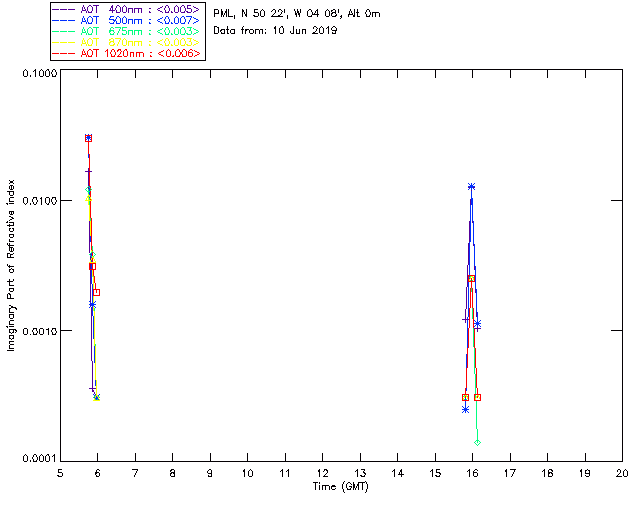Click the topmost red square marker near 0.03

click(89, 138)
